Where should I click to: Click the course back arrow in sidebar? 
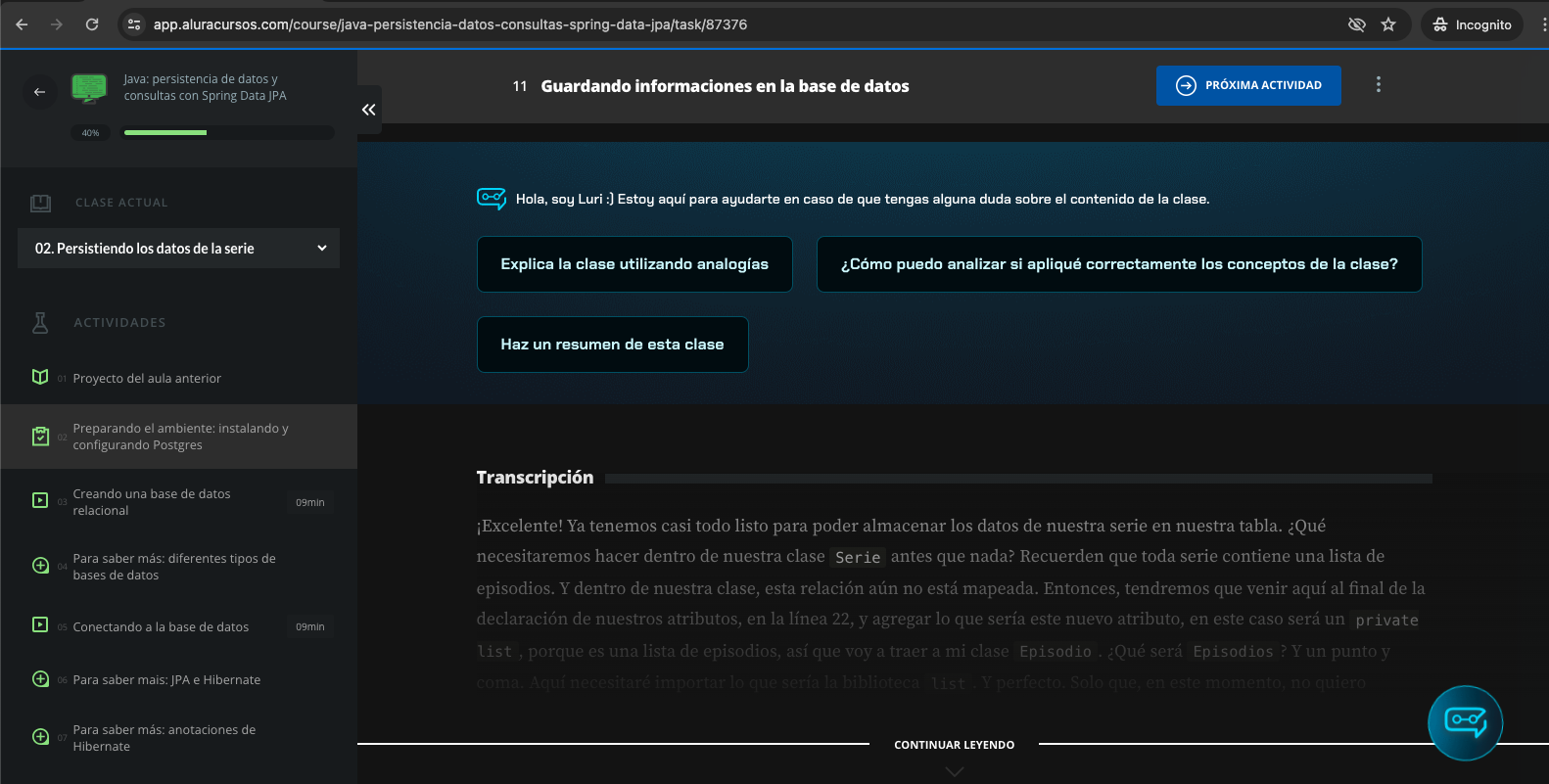(x=40, y=91)
